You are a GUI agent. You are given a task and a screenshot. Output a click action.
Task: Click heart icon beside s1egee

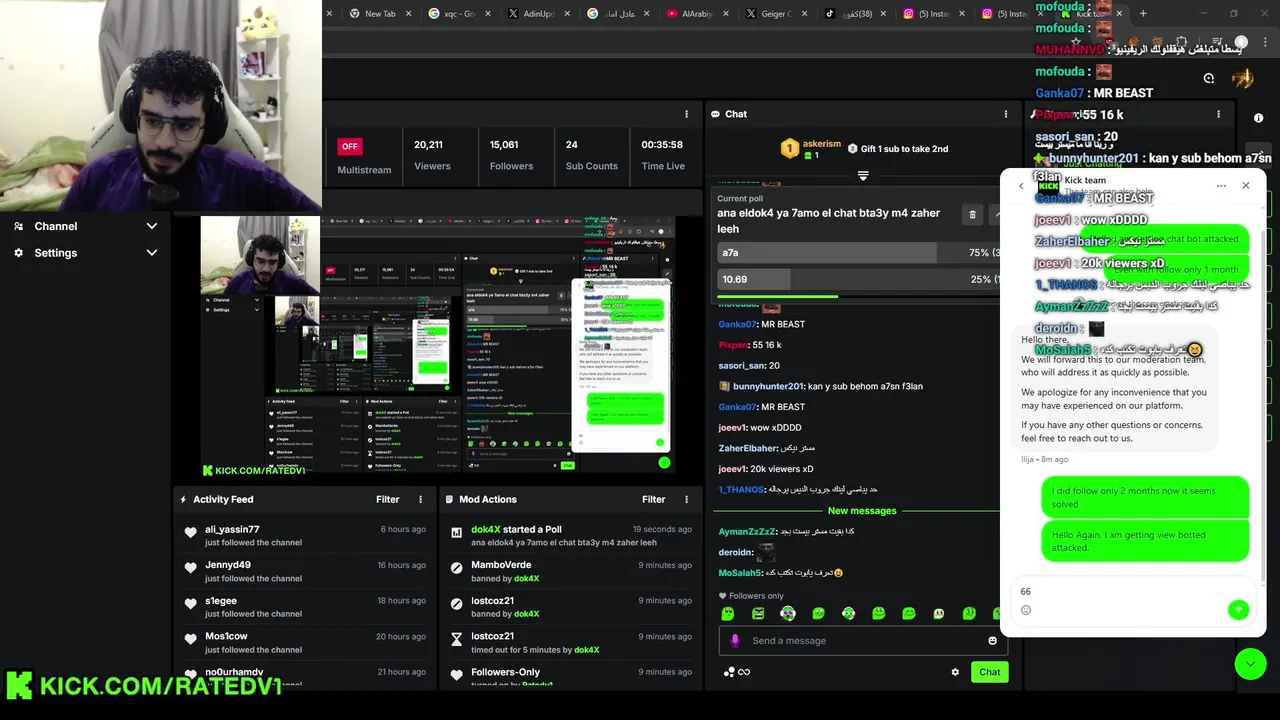[x=191, y=603]
